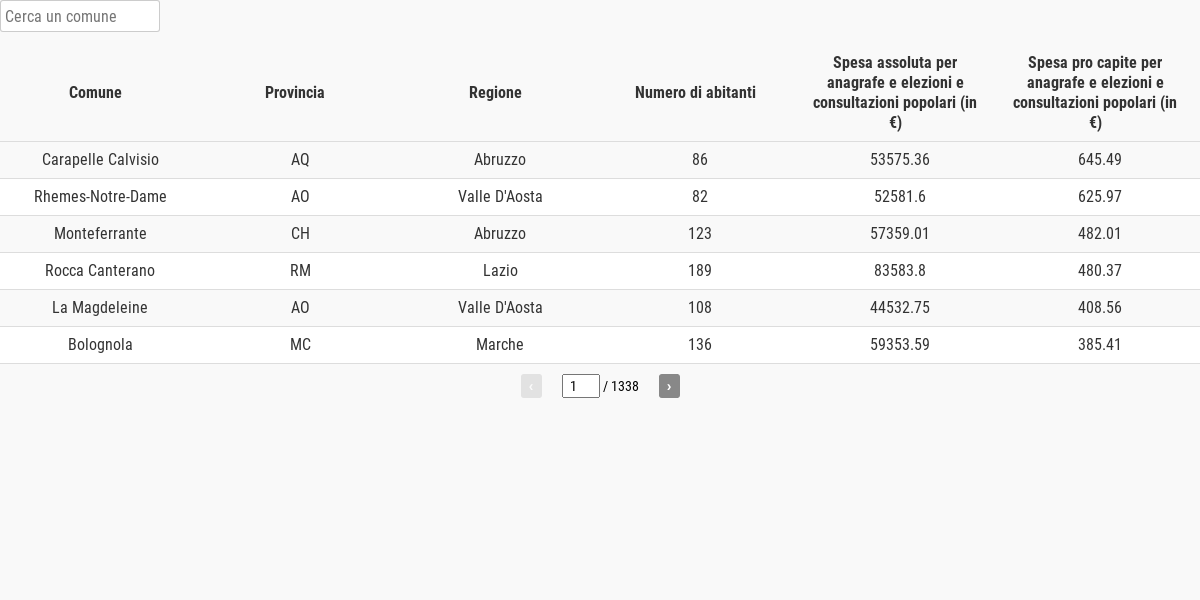The image size is (1200, 600).
Task: Select the Rocca Canterano comune cell
Action: coord(100,271)
